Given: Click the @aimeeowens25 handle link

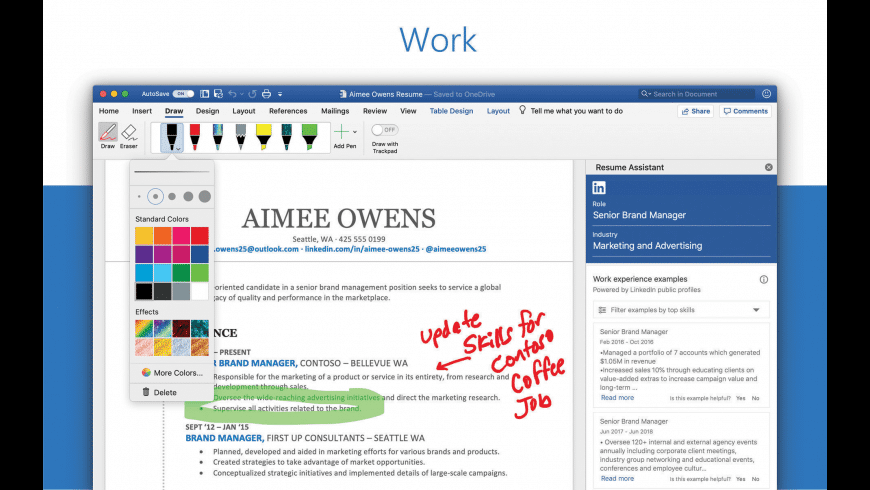Looking at the screenshot, I should coord(456,249).
